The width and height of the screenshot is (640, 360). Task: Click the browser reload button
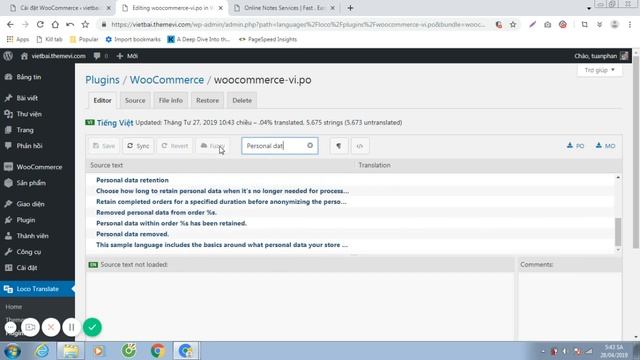[x=40, y=24]
